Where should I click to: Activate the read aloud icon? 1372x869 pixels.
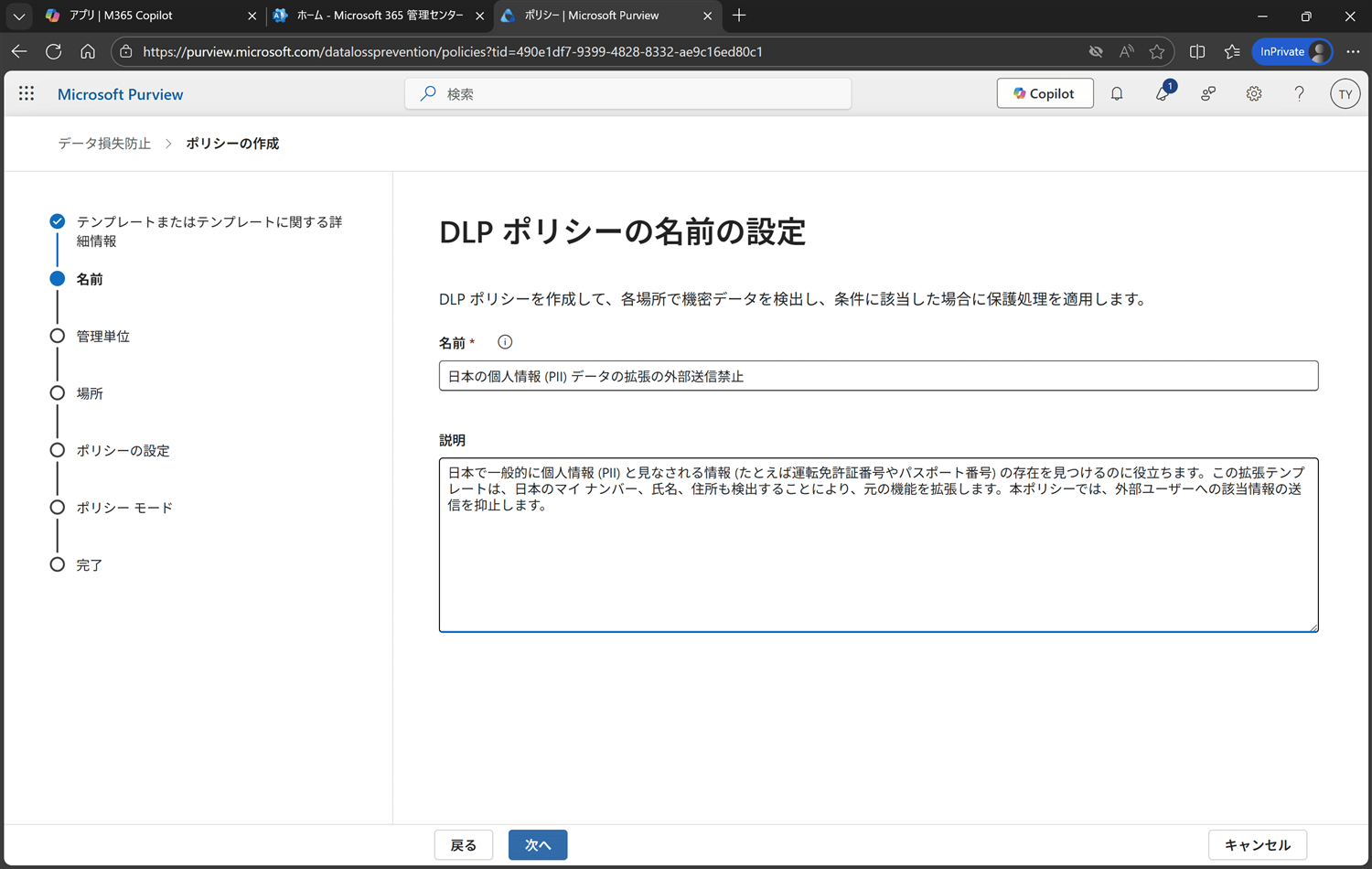point(1127,51)
